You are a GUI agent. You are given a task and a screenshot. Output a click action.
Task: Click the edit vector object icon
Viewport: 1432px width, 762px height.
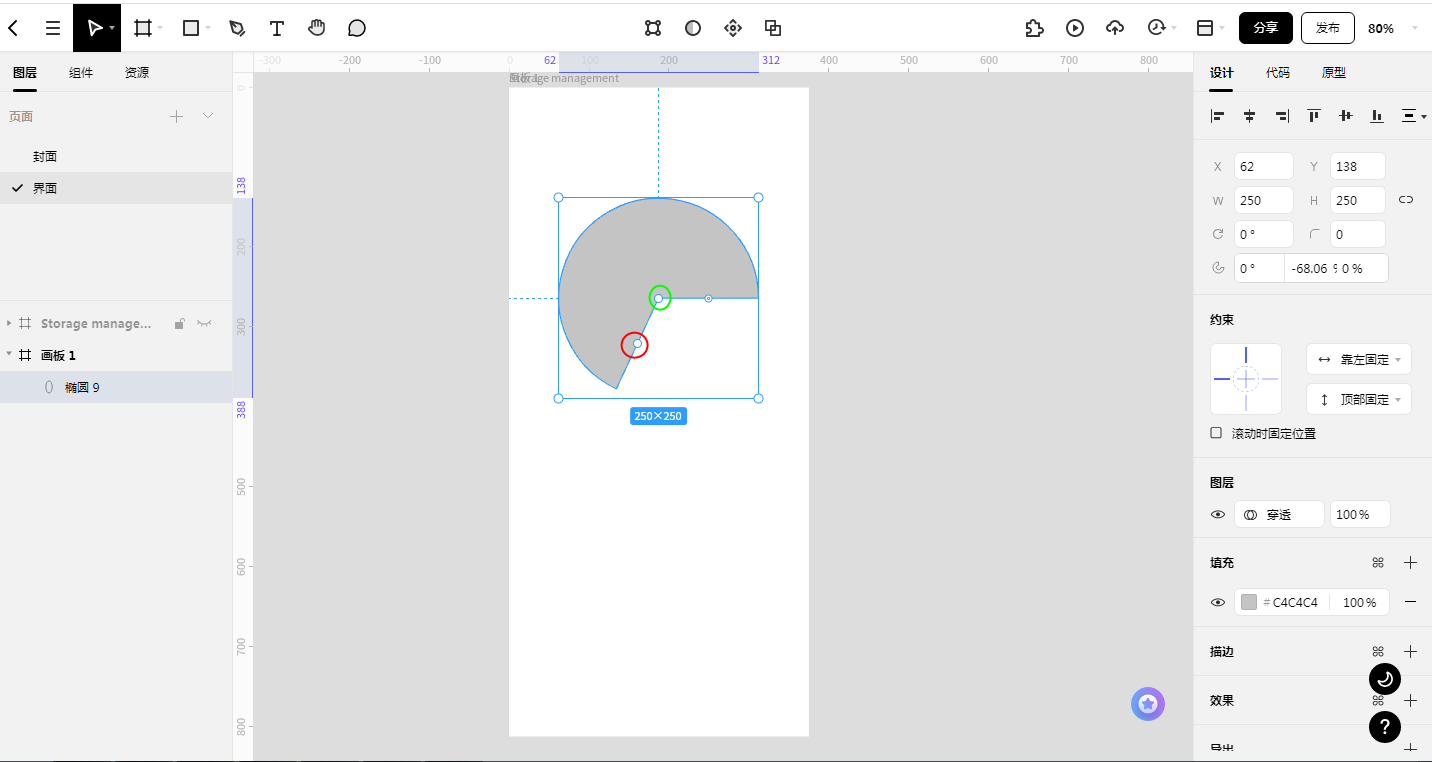click(653, 28)
